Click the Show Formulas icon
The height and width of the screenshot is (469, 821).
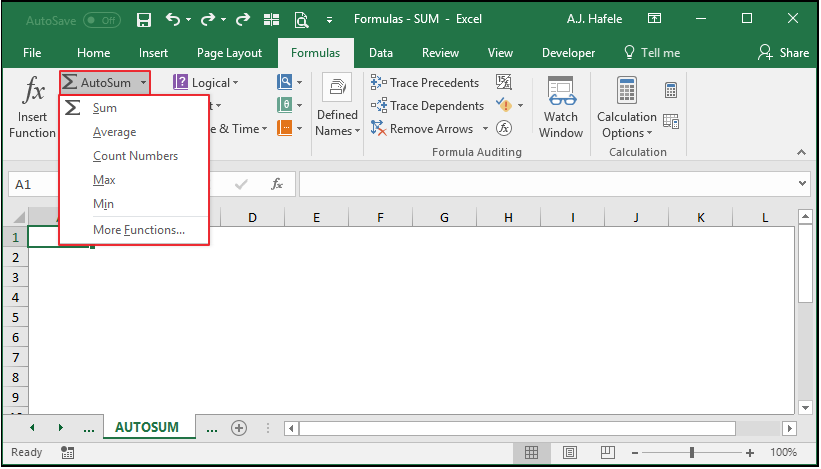[504, 82]
